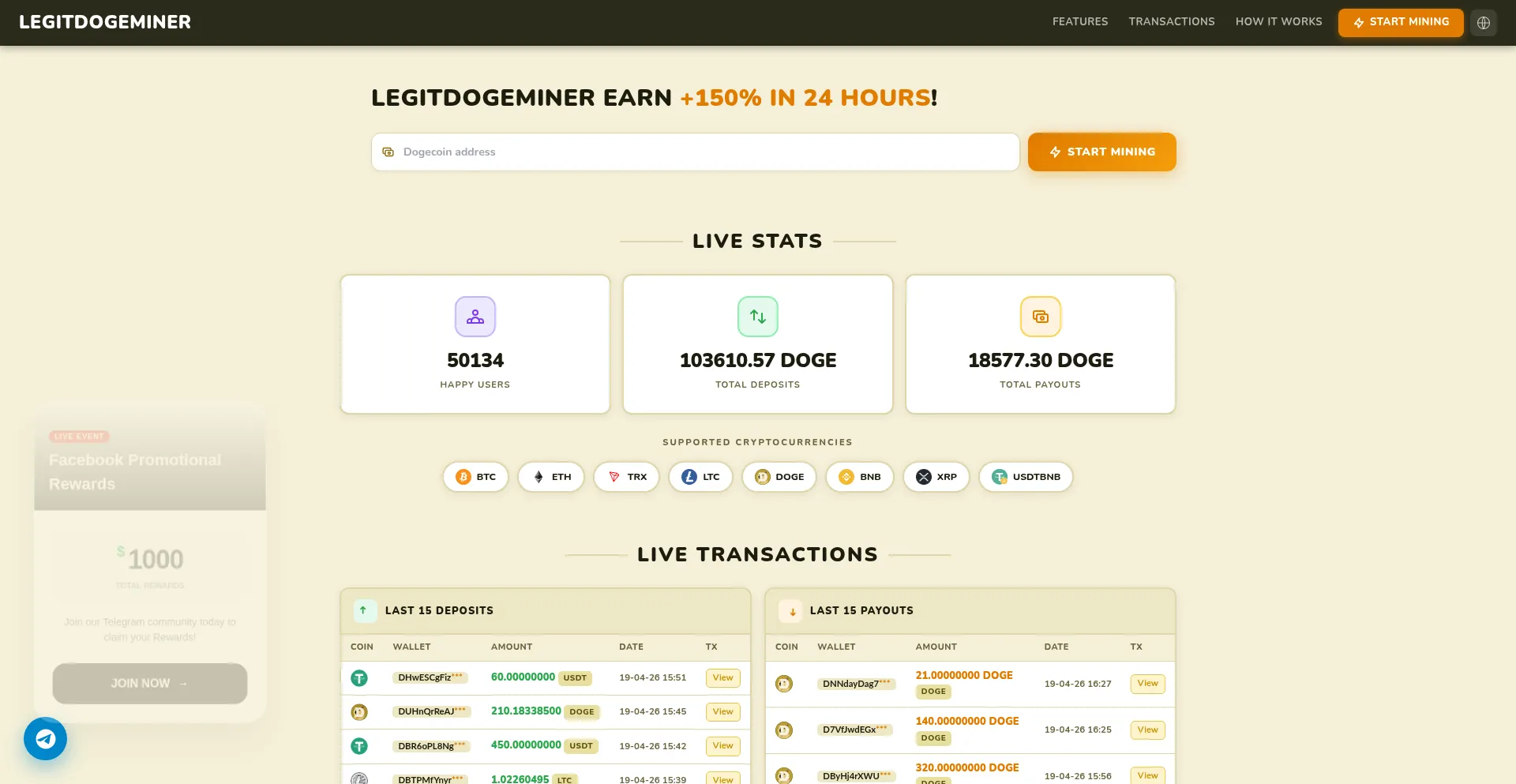Click wallet address D7VfJwdEGx***

point(855,730)
